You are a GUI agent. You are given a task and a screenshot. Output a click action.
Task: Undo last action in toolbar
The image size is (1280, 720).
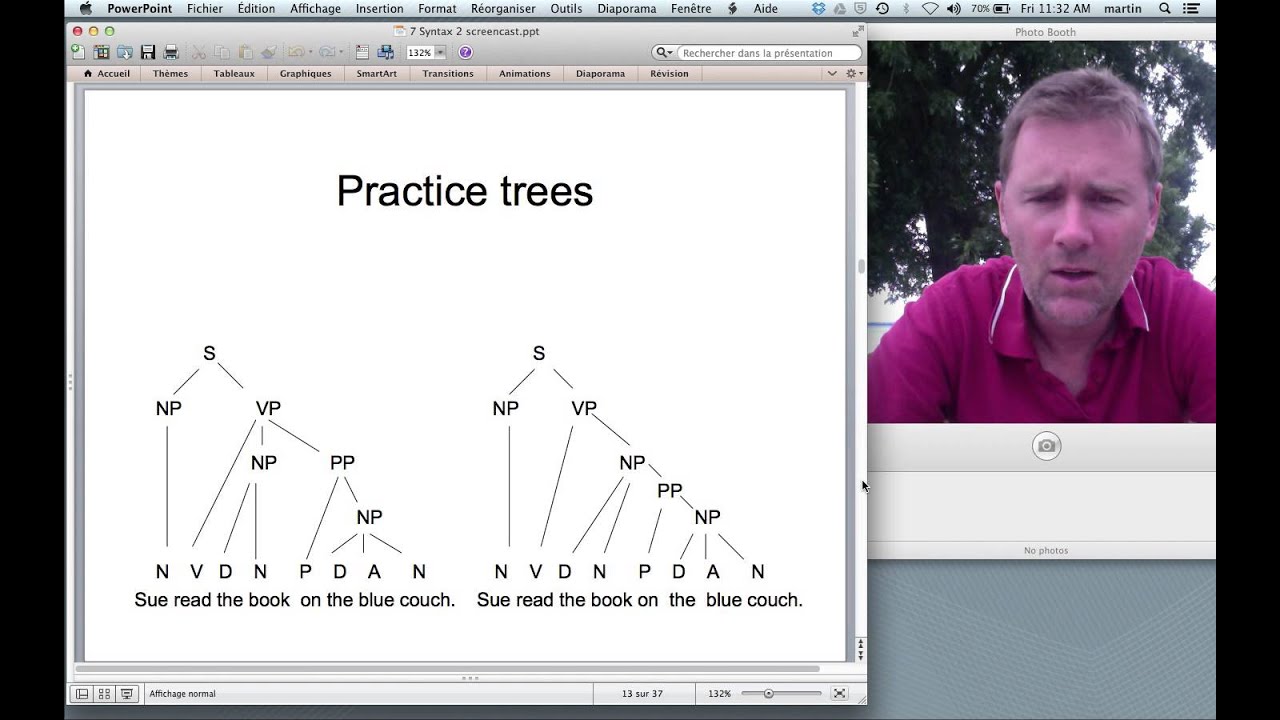tap(295, 52)
